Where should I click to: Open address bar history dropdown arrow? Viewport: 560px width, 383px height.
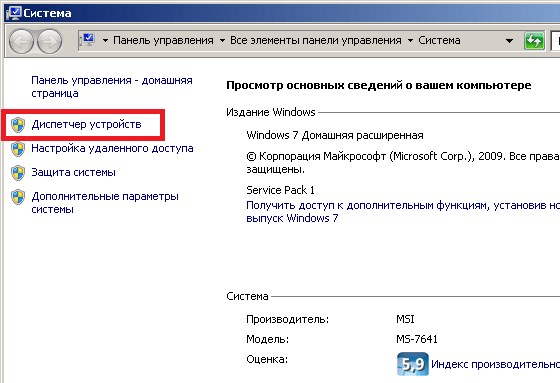coord(510,41)
